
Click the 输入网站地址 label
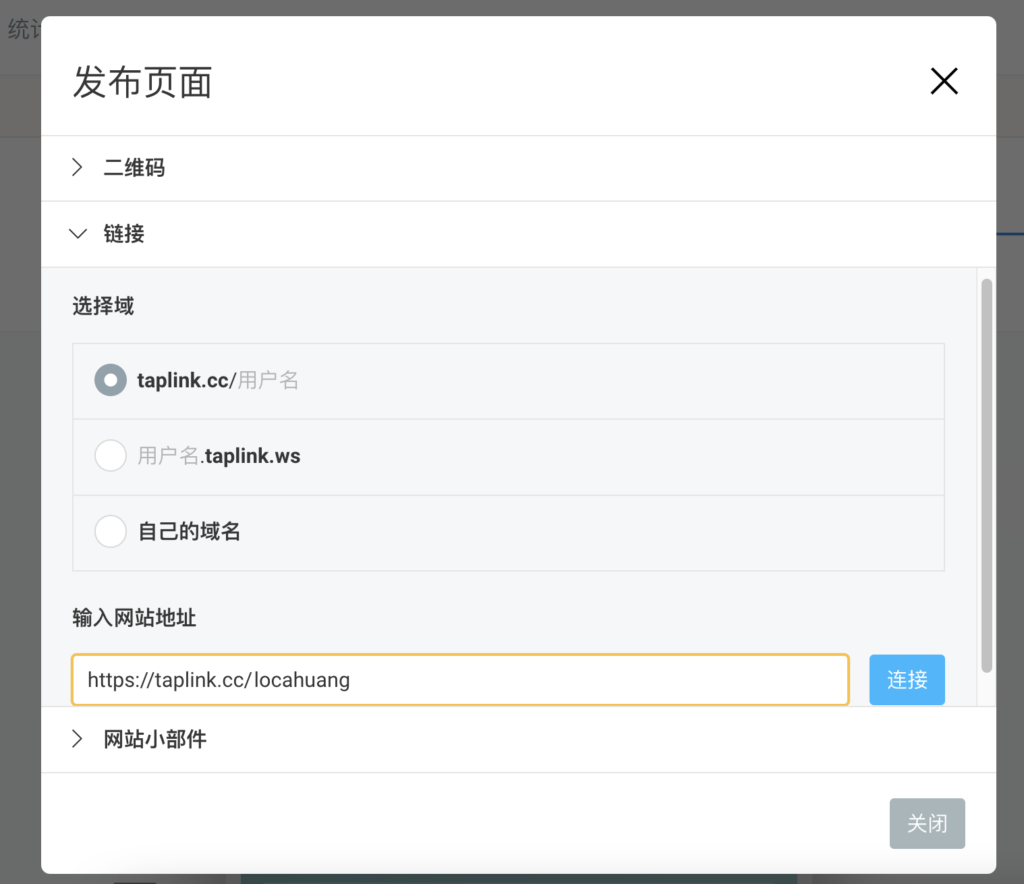tap(134, 617)
